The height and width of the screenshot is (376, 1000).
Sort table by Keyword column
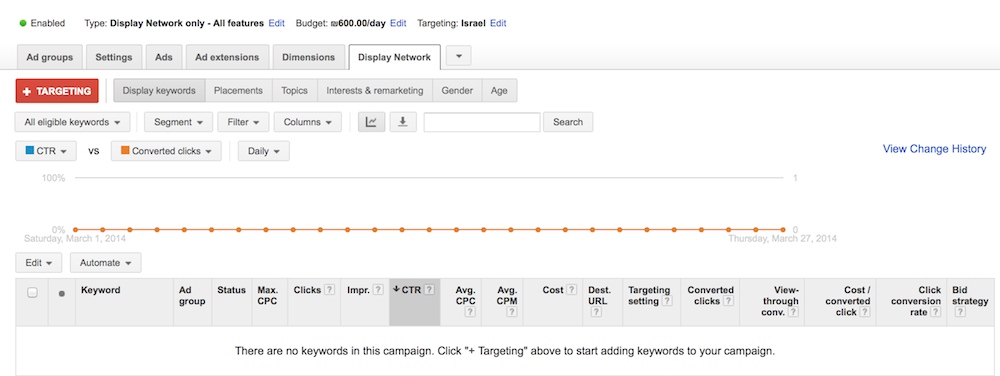(100, 290)
